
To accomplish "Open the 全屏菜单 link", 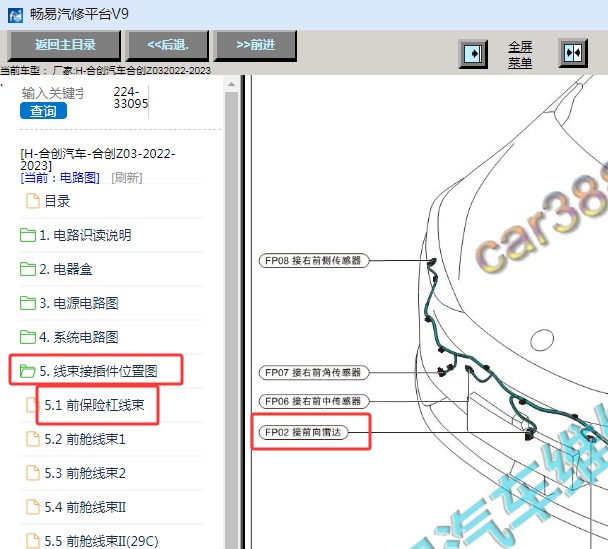I will pyautogui.click(x=520, y=55).
